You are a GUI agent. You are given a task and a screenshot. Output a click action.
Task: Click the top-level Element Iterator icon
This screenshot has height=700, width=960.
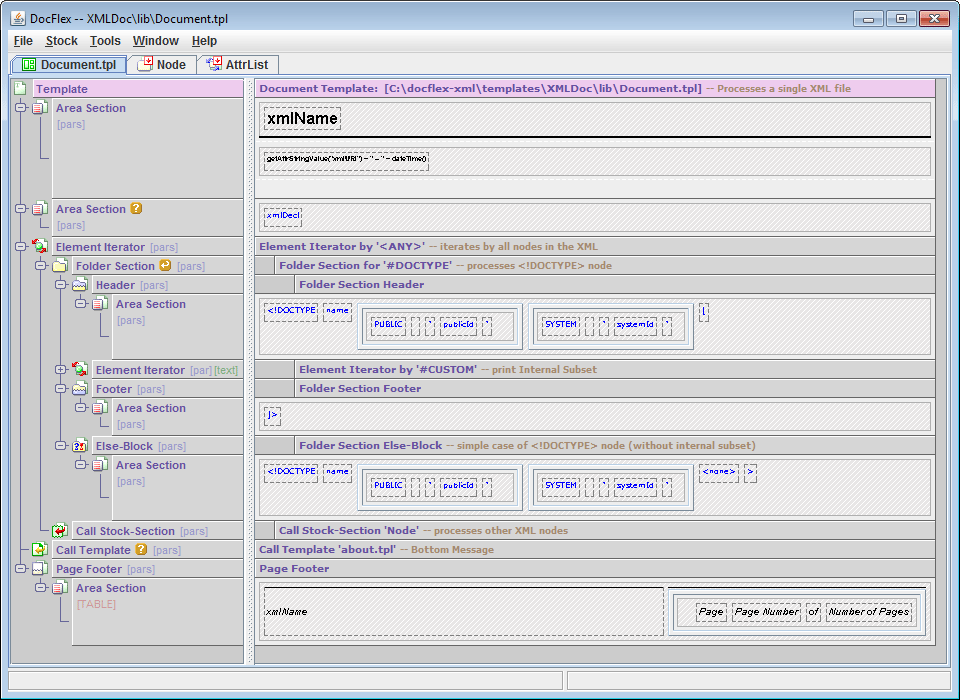click(x=40, y=247)
